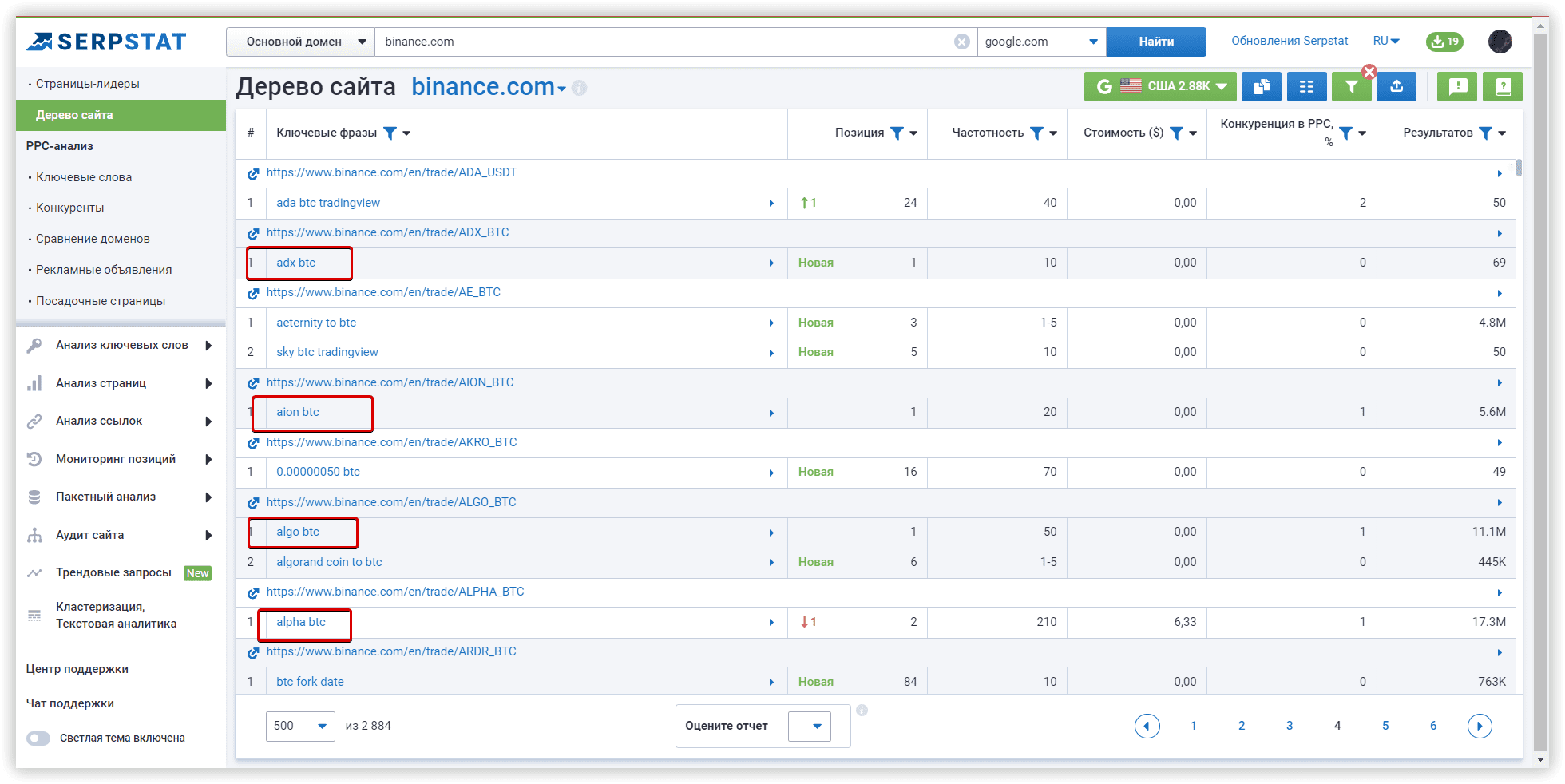Open the Основной домен dropdown
Screen dimensions: 1565x784
[300, 42]
